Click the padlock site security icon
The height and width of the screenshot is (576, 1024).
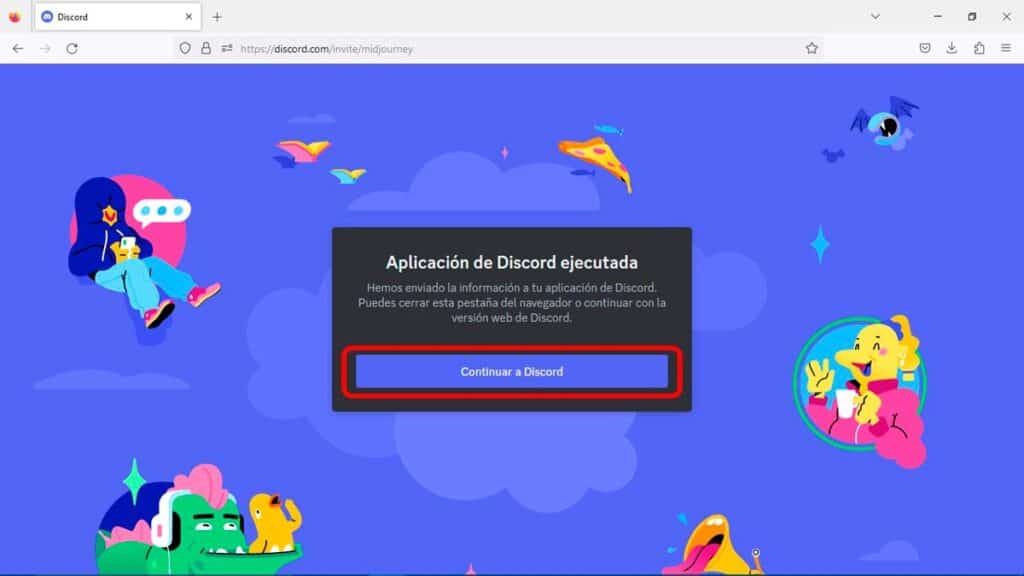tap(206, 48)
